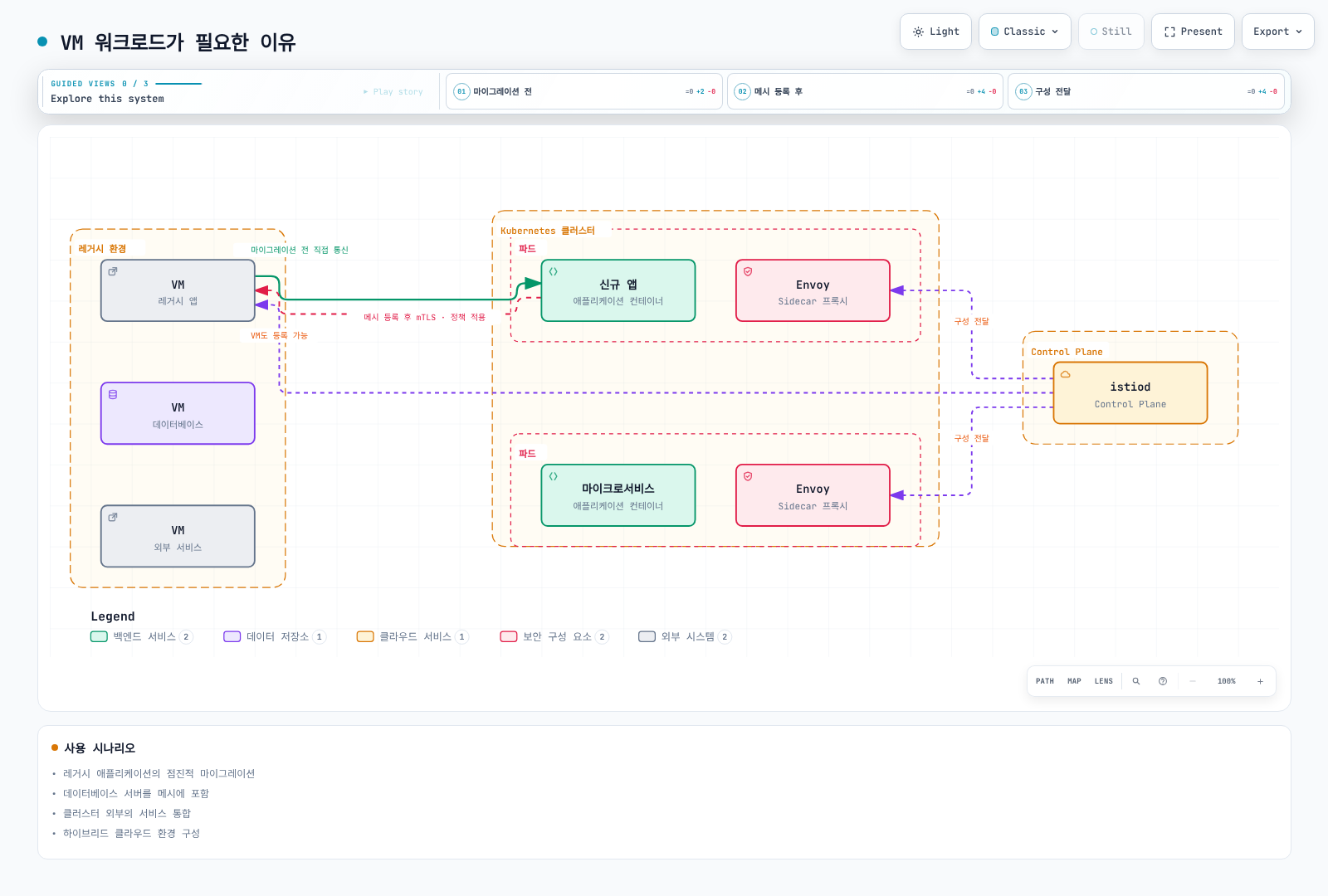Select guided view 01 마이그레이션 전
The width and height of the screenshot is (1328, 896).
point(584,91)
